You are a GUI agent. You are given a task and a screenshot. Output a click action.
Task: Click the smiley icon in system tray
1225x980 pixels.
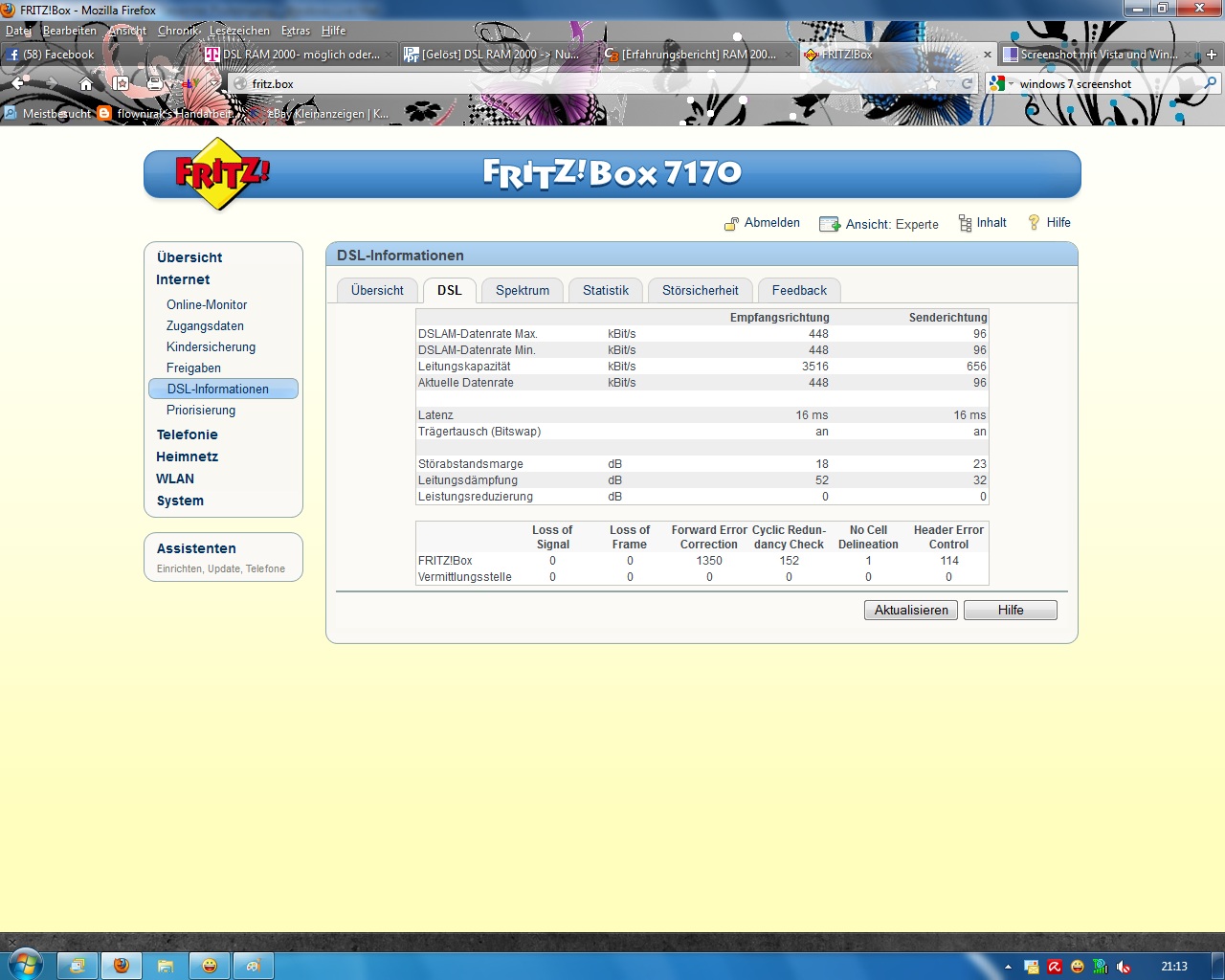click(1078, 967)
